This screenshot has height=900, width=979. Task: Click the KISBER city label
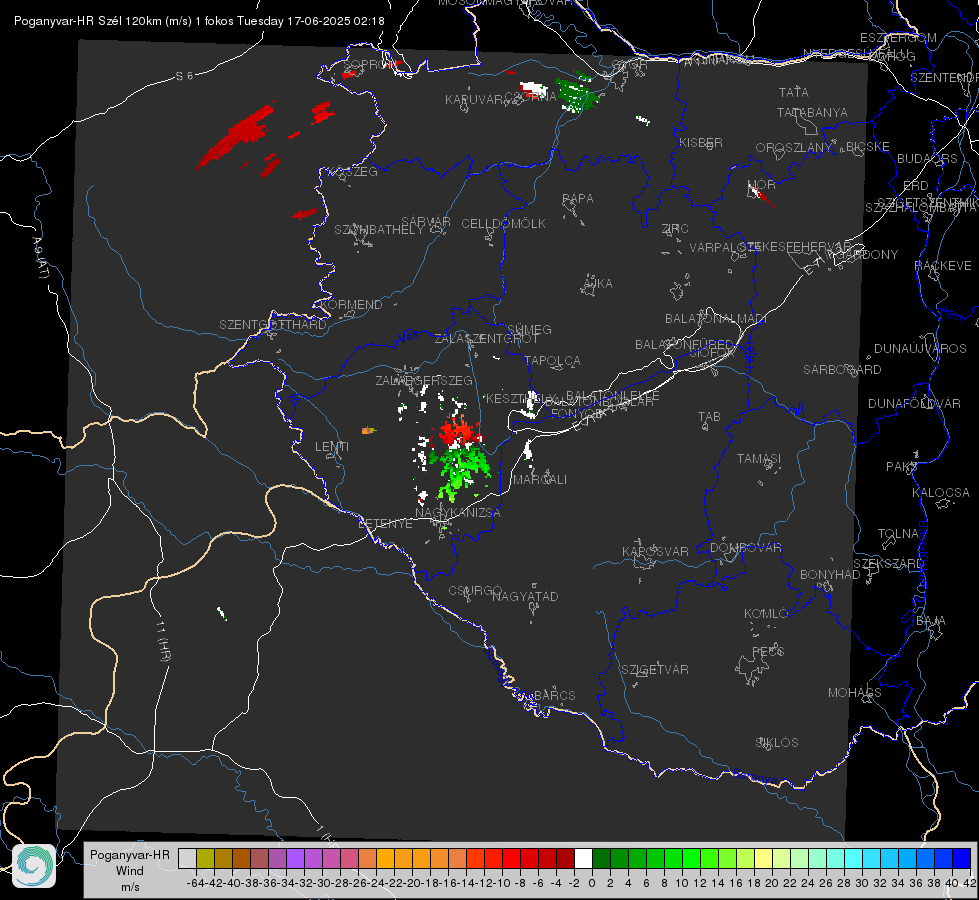point(701,143)
